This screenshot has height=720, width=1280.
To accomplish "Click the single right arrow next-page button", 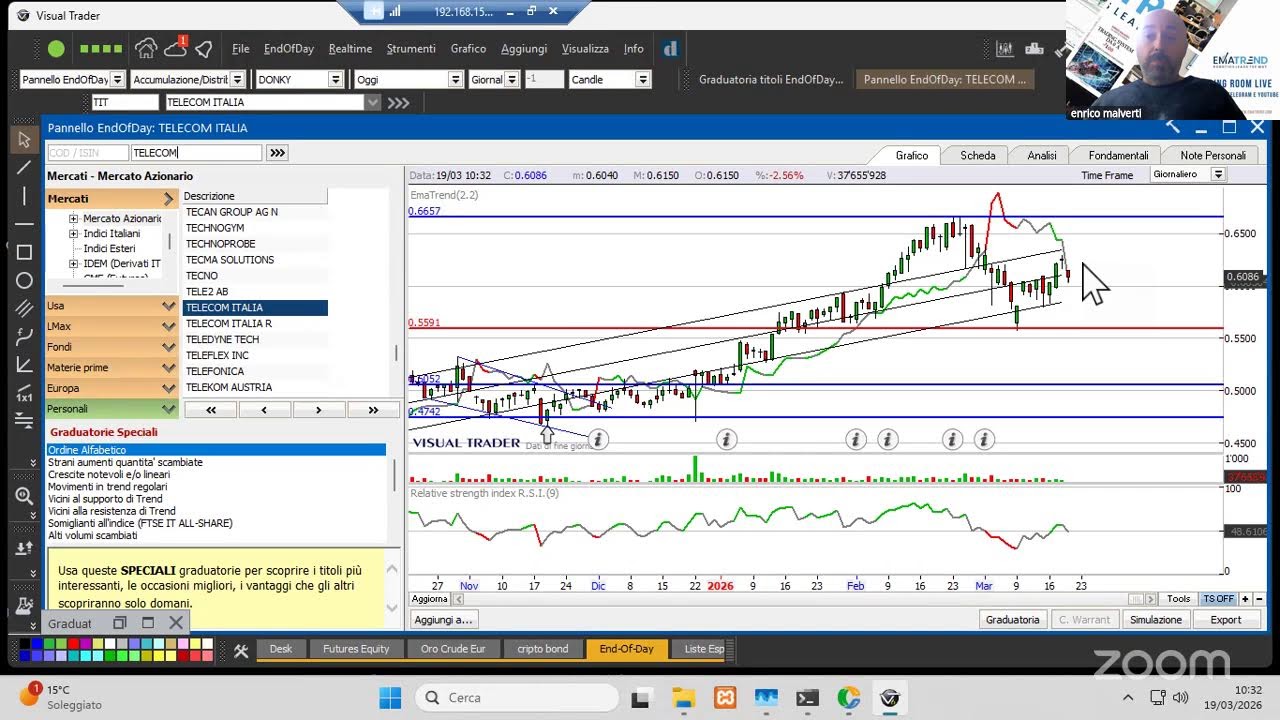I will tap(318, 410).
